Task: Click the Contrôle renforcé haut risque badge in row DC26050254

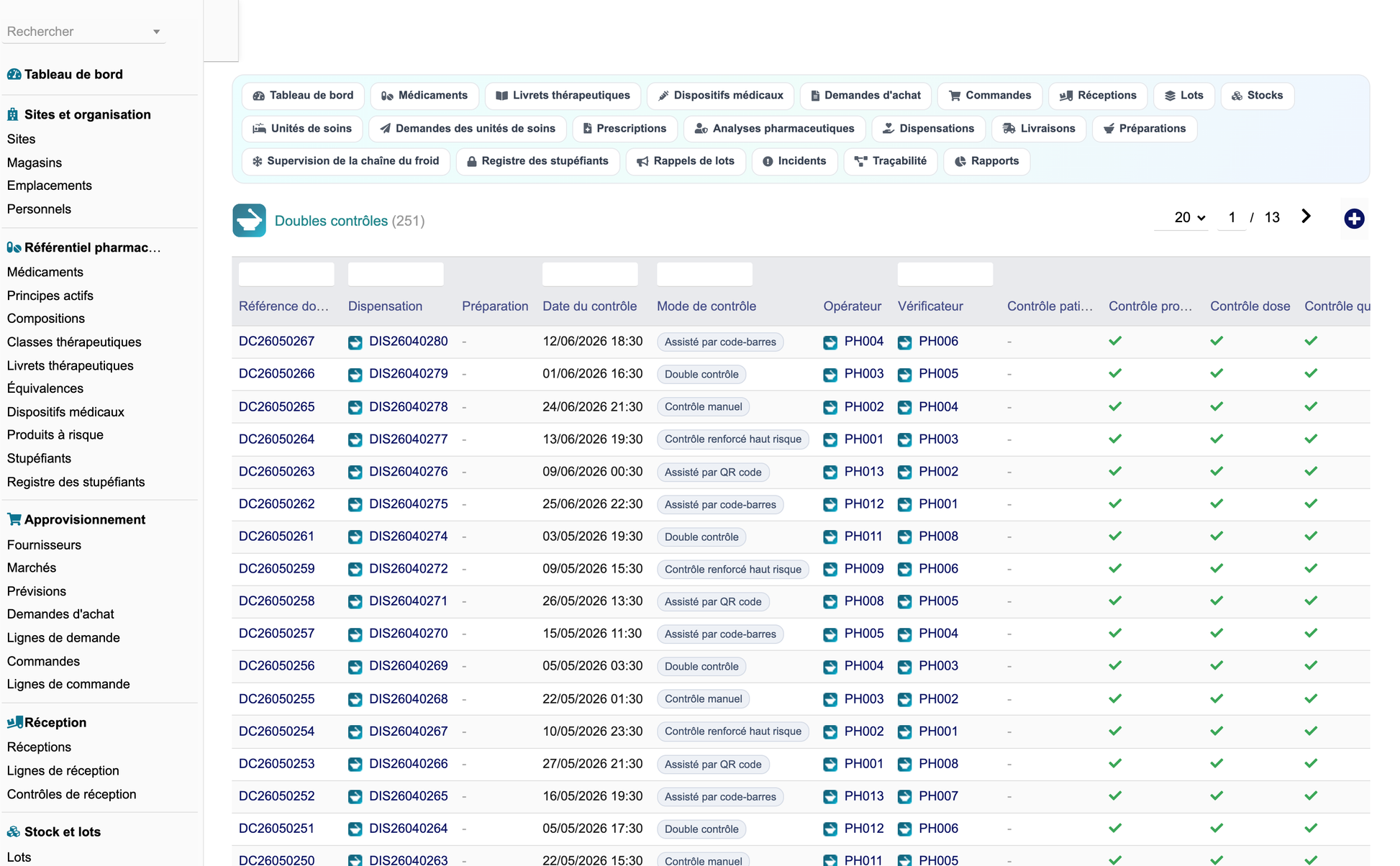Action: click(732, 731)
